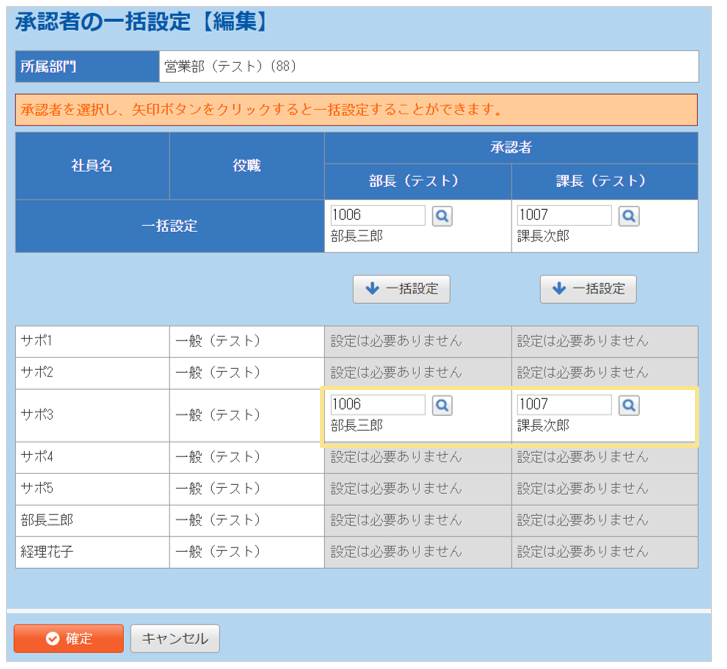Click the 営業部（テスト）(88) department field
Screen dimensions: 727x669
pyautogui.click(x=428, y=67)
